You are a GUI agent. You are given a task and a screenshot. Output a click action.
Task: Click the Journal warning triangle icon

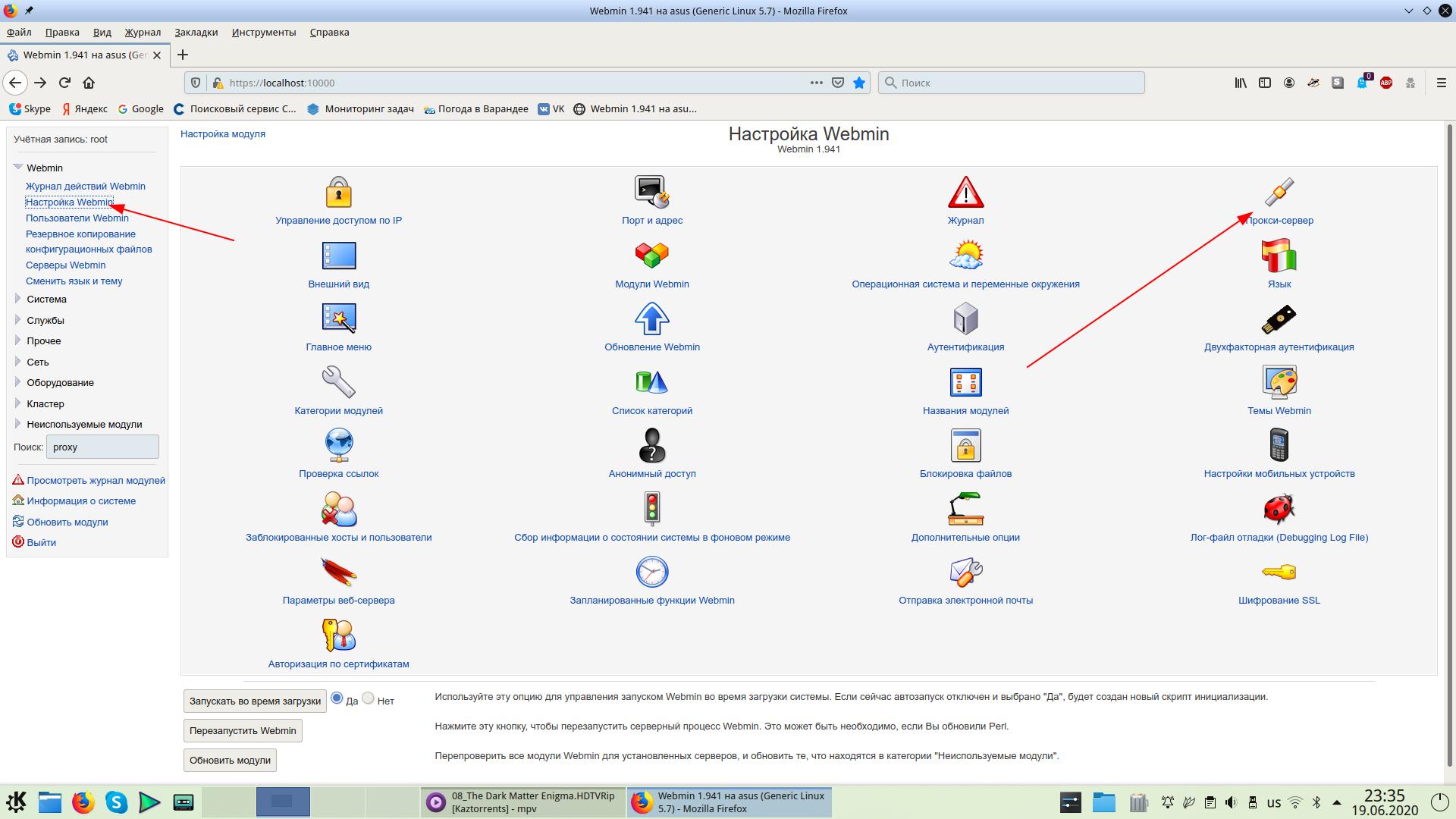click(965, 192)
